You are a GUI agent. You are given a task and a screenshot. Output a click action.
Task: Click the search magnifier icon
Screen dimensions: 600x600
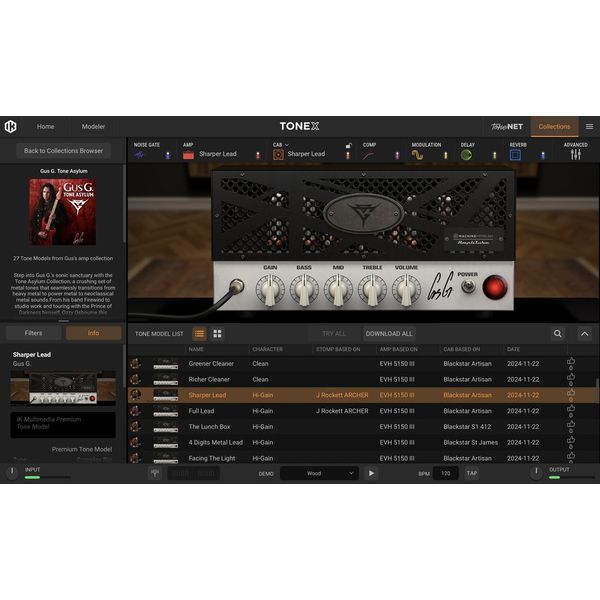(x=558, y=334)
